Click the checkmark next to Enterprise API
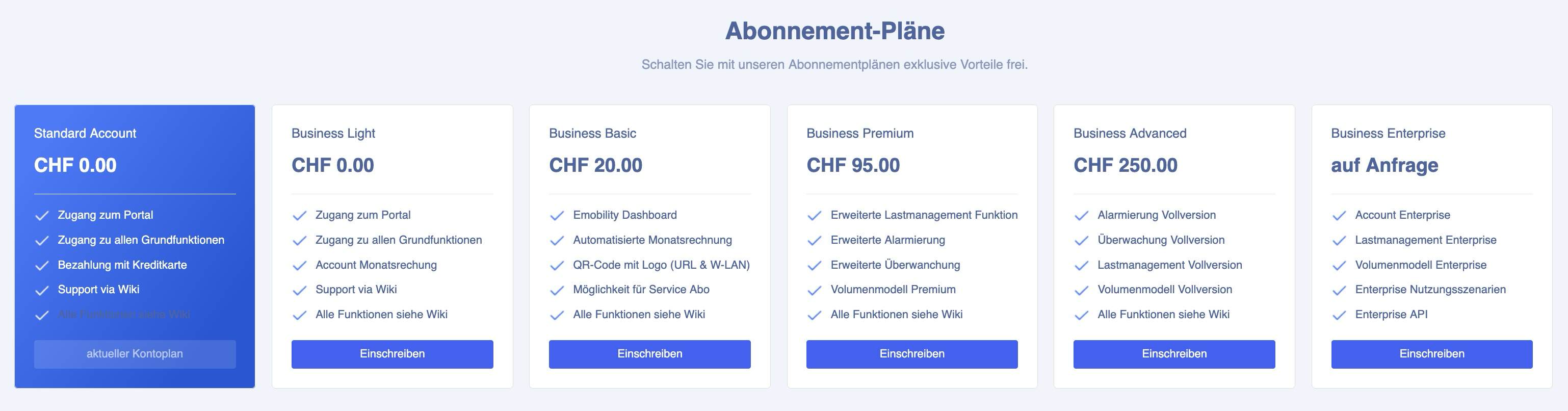Screen dimensions: 1568x411 pyautogui.click(x=1339, y=316)
